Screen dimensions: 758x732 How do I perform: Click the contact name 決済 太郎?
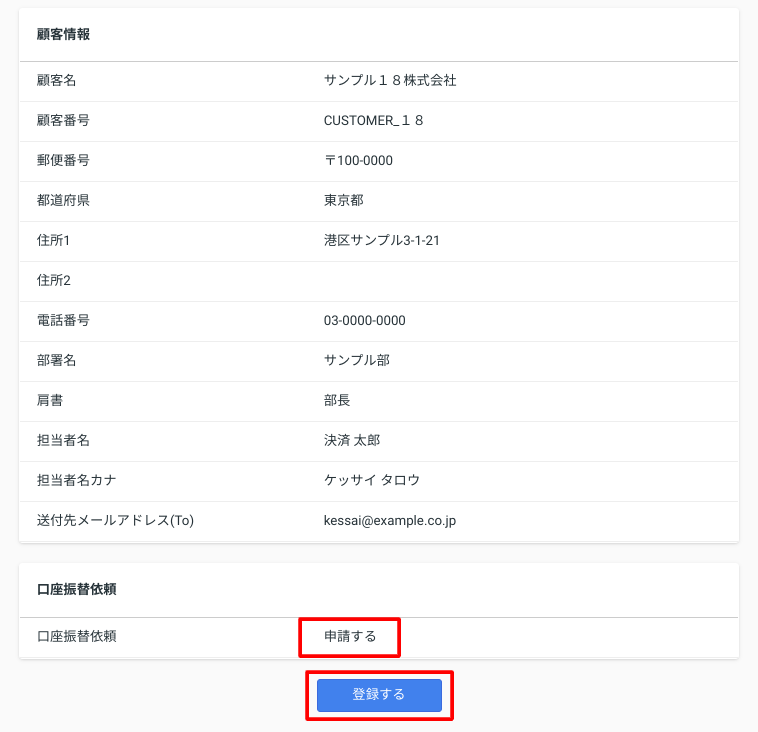(352, 440)
